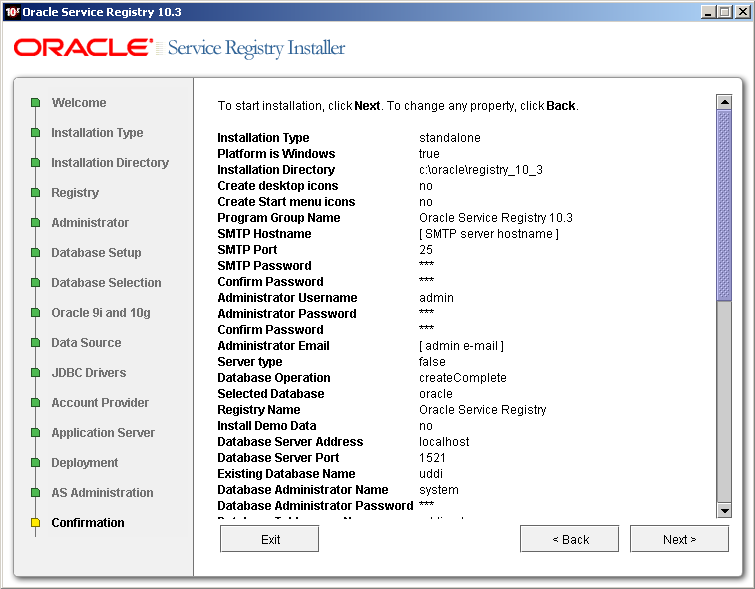755x589 pixels.
Task: Click the scrollbar down arrow
Action: pos(724,510)
